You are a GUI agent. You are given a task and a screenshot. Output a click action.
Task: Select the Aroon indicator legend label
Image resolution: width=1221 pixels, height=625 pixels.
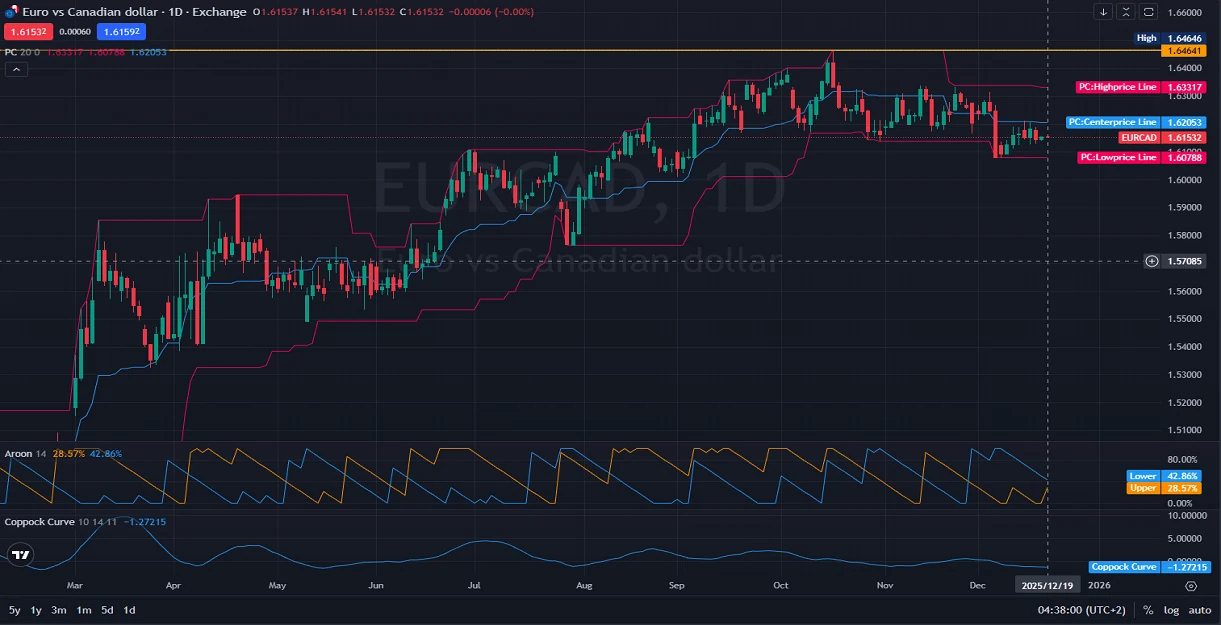coord(18,454)
